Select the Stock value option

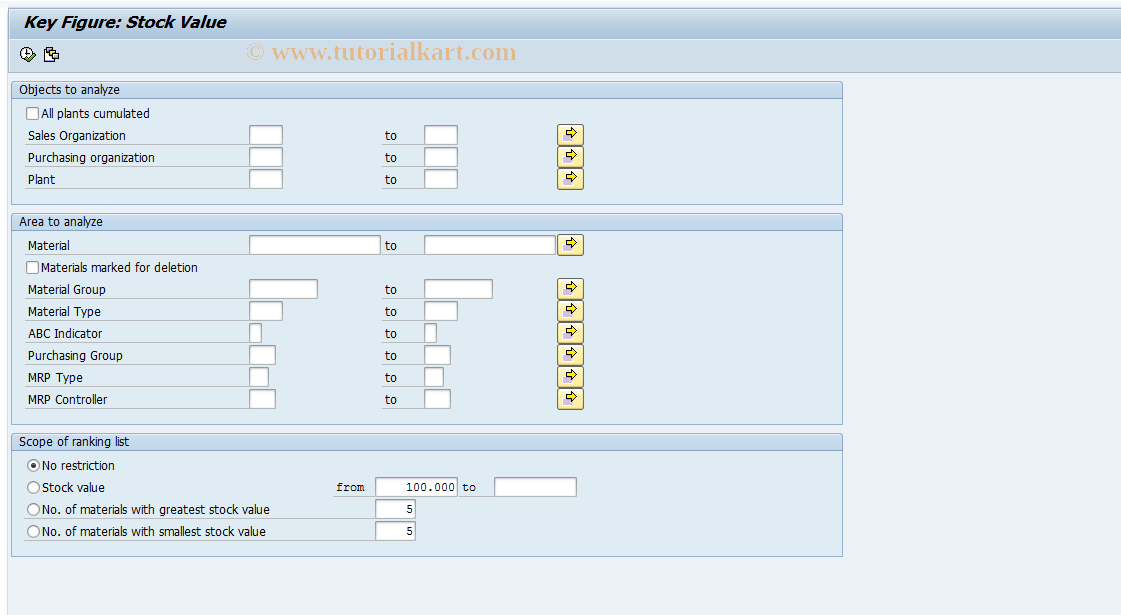[x=33, y=487]
